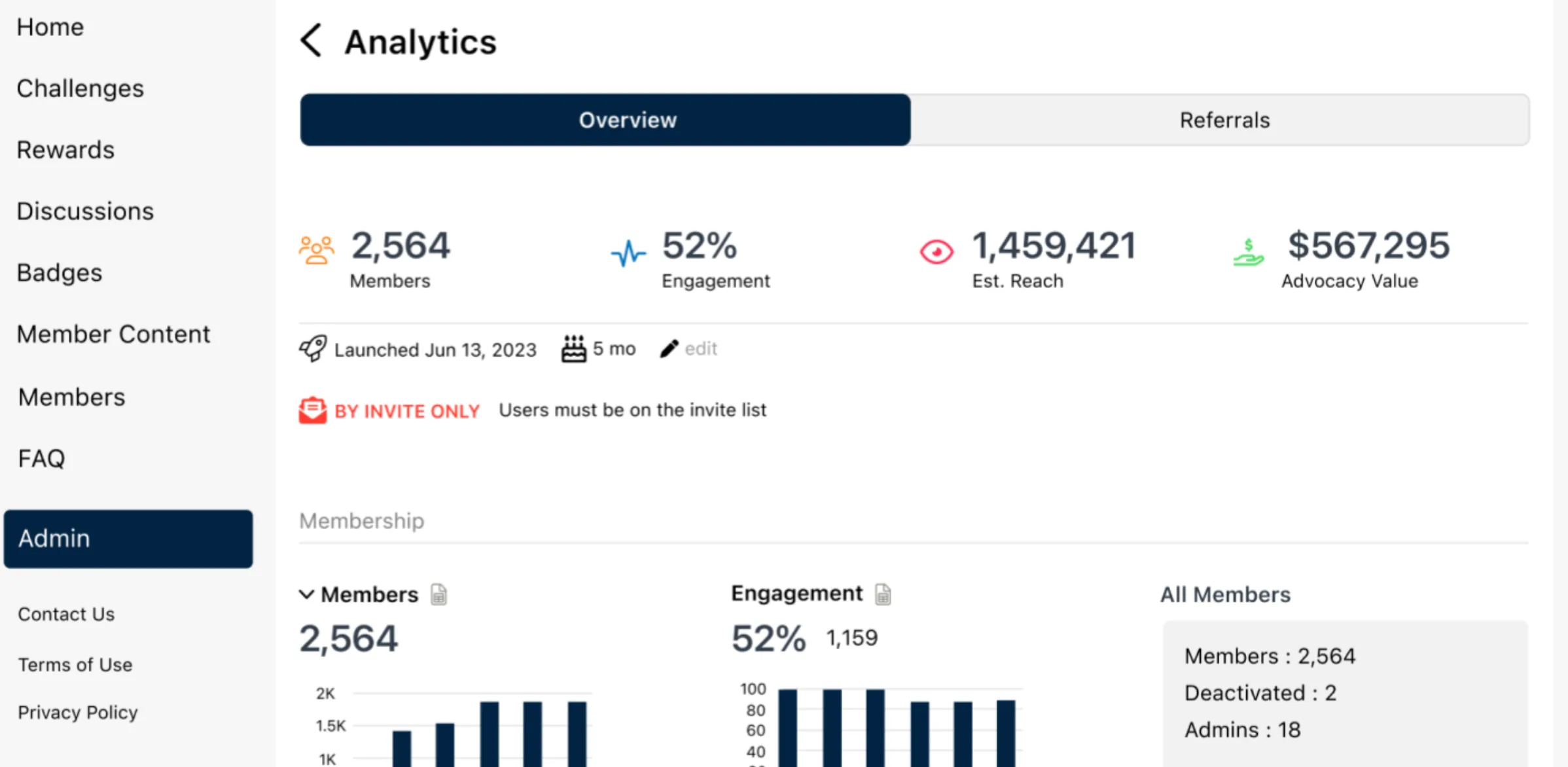Image resolution: width=1568 pixels, height=767 pixels.
Task: Click the $567,295 Advocacy Value figure
Action: (x=1369, y=246)
